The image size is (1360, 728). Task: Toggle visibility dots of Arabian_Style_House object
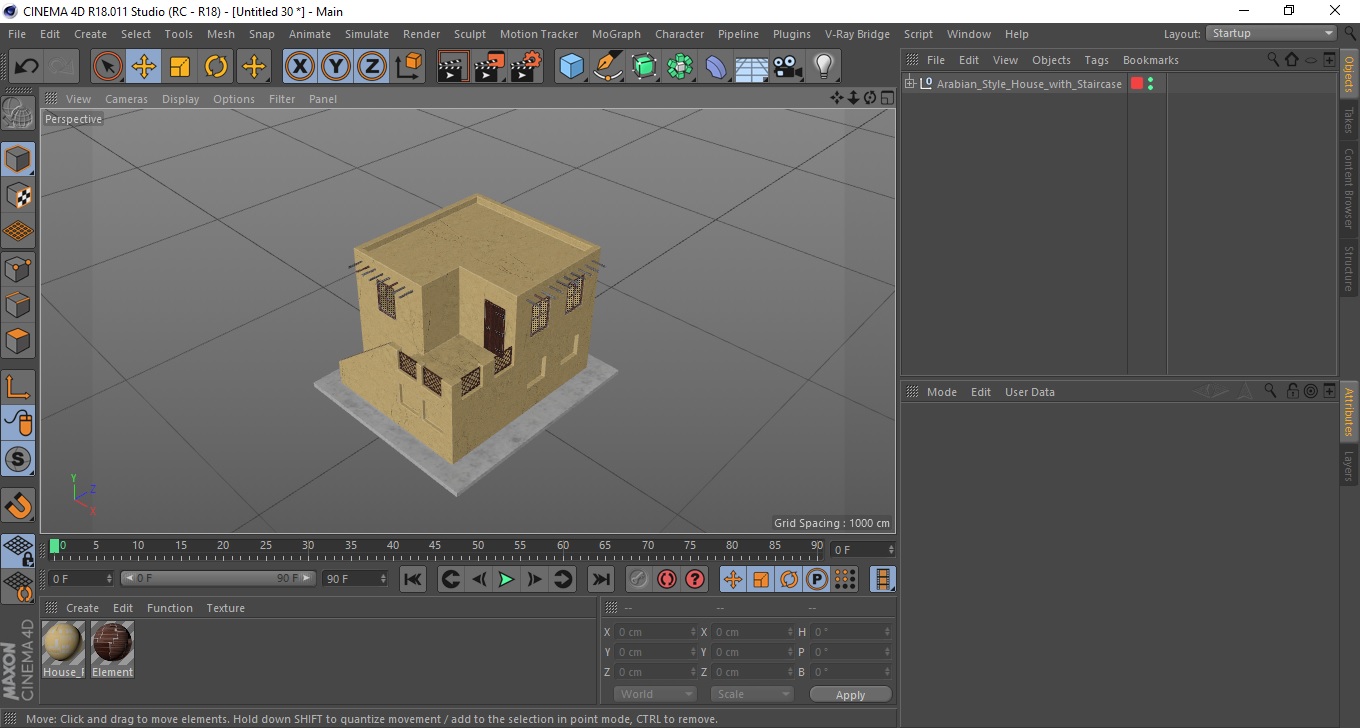tap(1151, 84)
